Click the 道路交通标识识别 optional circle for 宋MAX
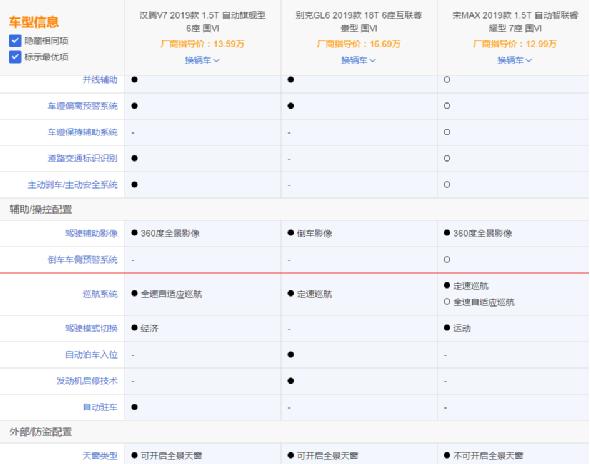The height and width of the screenshot is (464, 590). coord(447,158)
